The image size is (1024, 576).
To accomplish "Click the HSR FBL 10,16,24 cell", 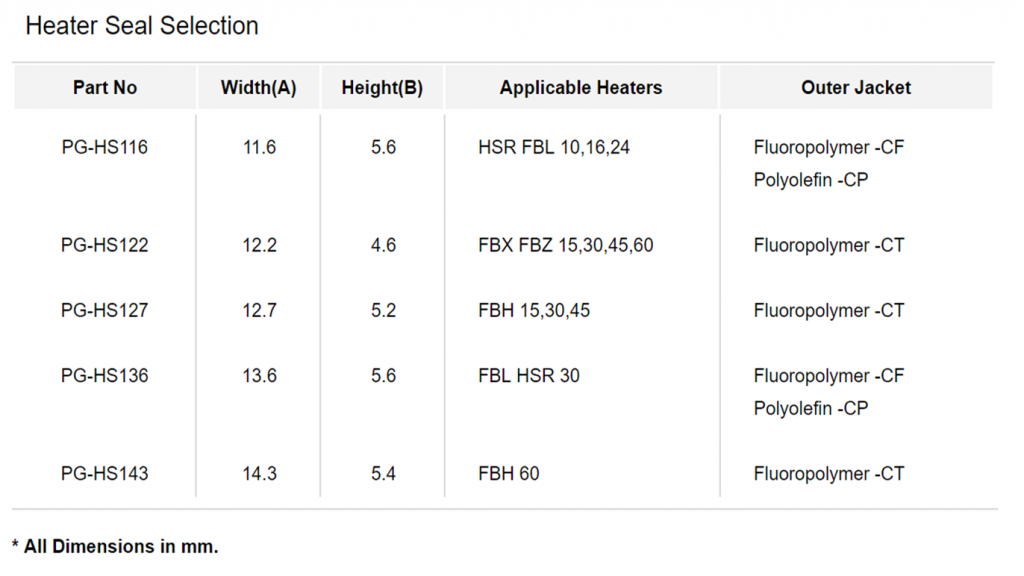I will (554, 147).
